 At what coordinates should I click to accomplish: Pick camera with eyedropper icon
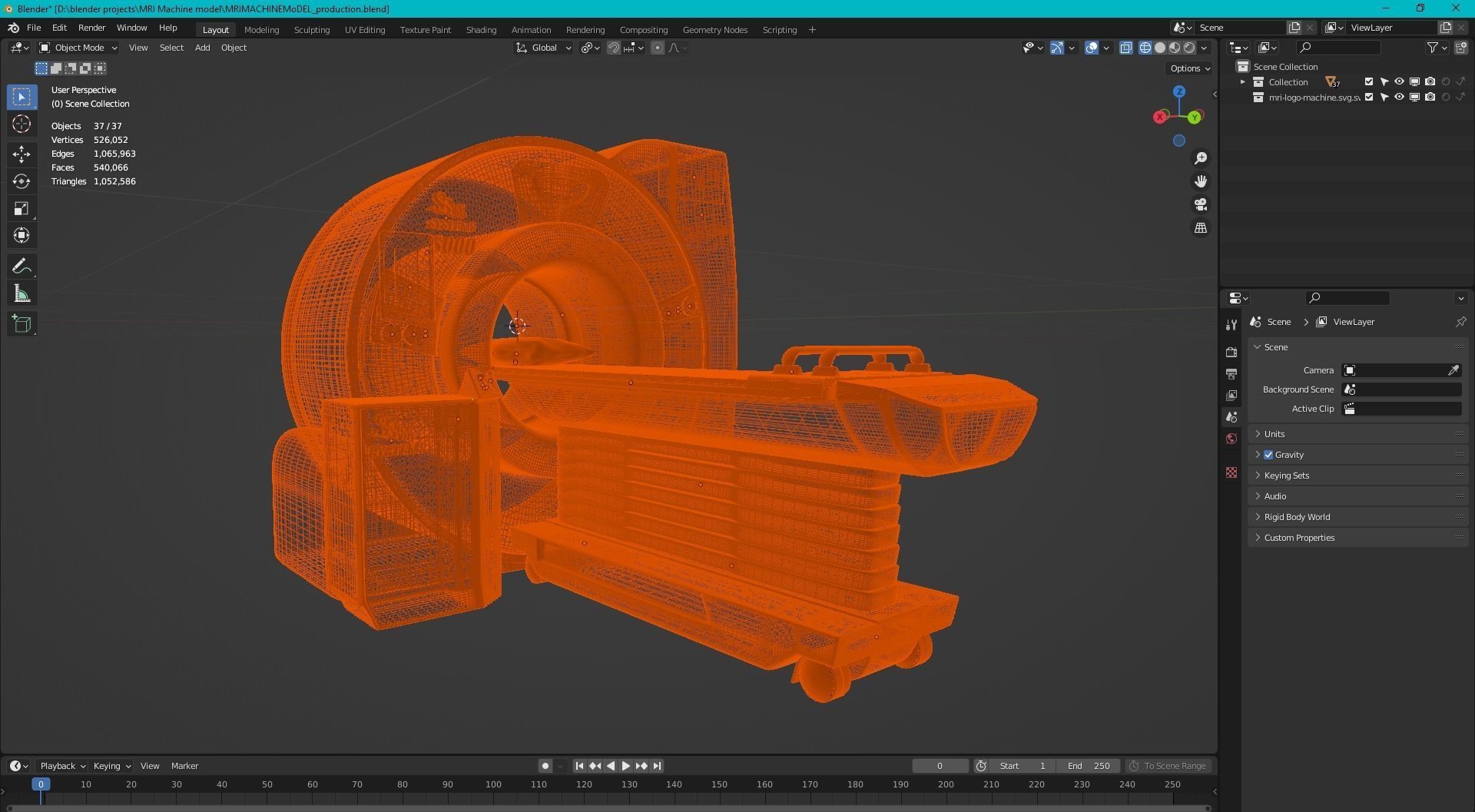pyautogui.click(x=1453, y=370)
